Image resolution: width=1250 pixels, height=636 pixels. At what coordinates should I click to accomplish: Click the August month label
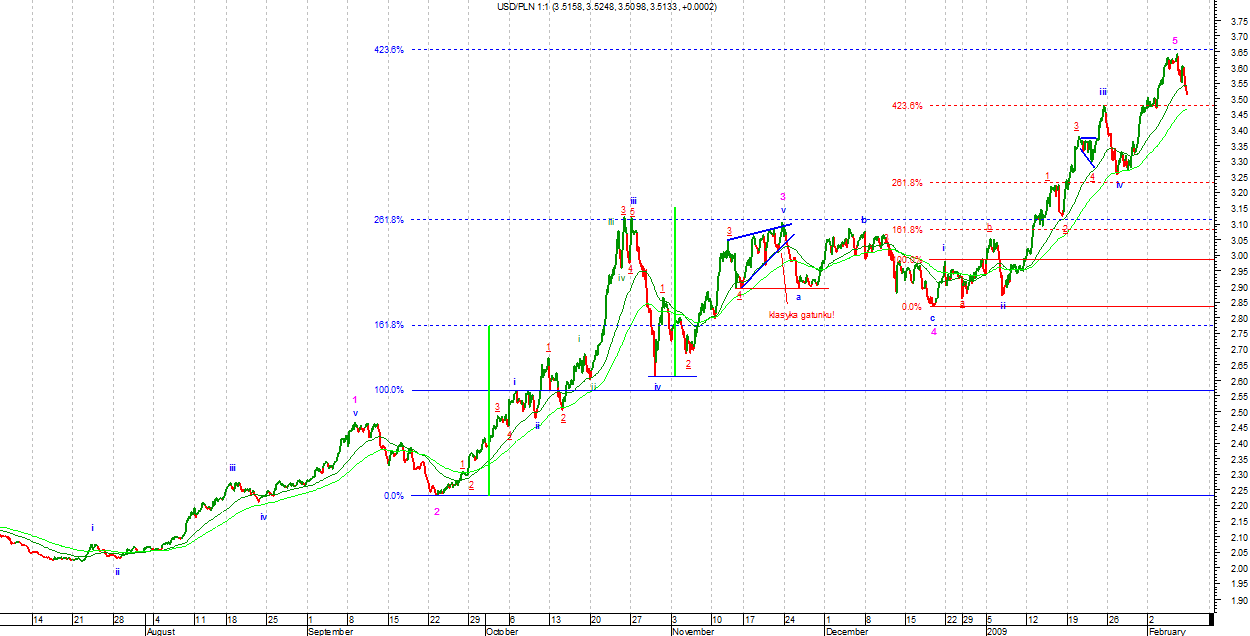(162, 631)
